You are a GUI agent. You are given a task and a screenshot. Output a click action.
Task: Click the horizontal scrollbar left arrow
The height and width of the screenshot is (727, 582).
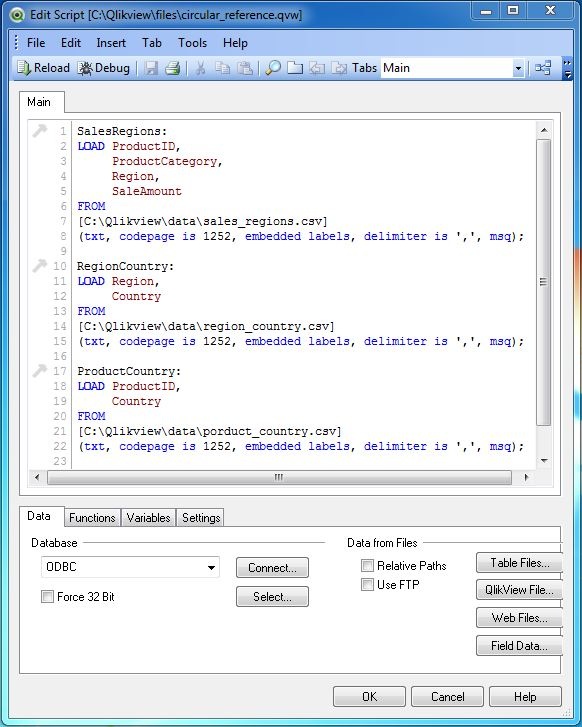point(37,477)
